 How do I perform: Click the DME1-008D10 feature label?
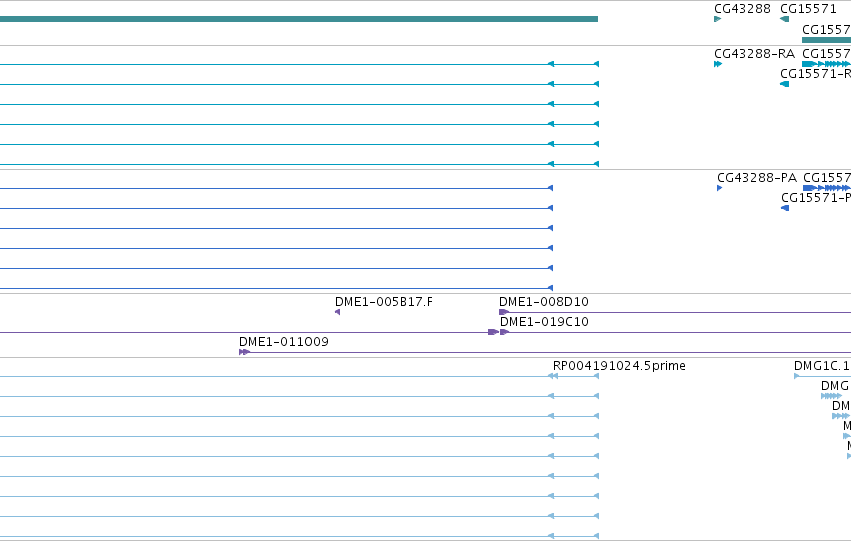tap(544, 302)
